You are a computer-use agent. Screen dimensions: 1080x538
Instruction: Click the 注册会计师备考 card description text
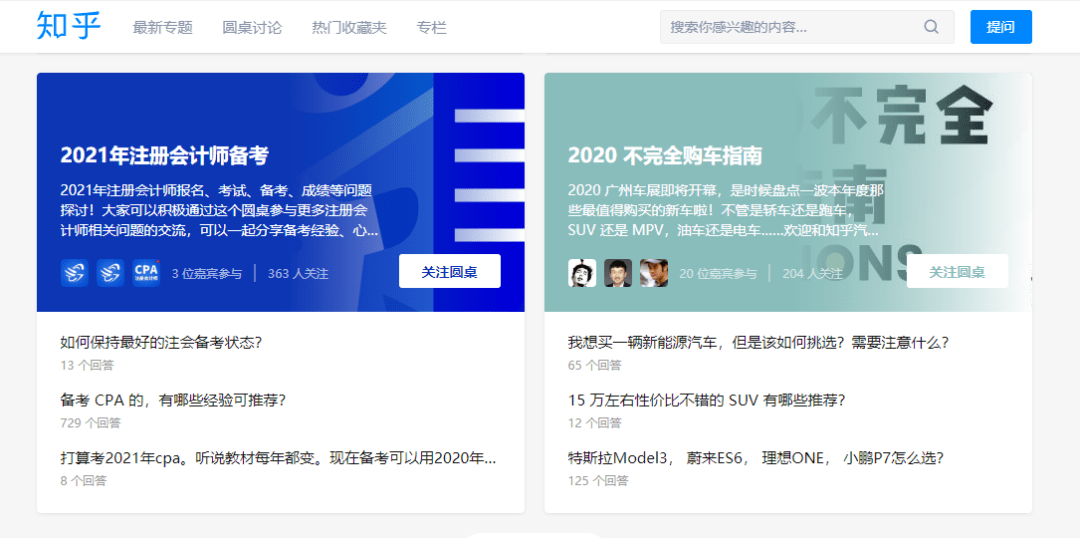pyautogui.click(x=219, y=210)
